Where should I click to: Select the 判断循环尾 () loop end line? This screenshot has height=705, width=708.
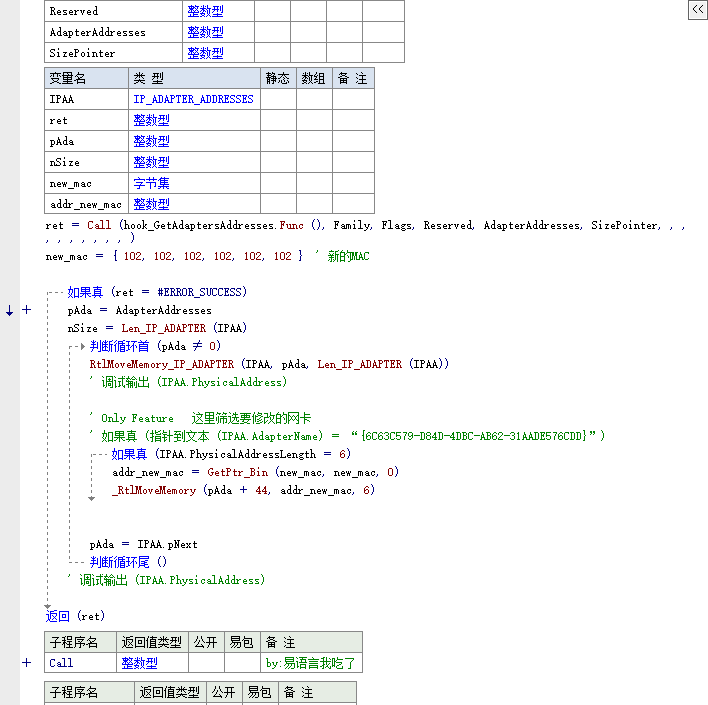click(128, 562)
